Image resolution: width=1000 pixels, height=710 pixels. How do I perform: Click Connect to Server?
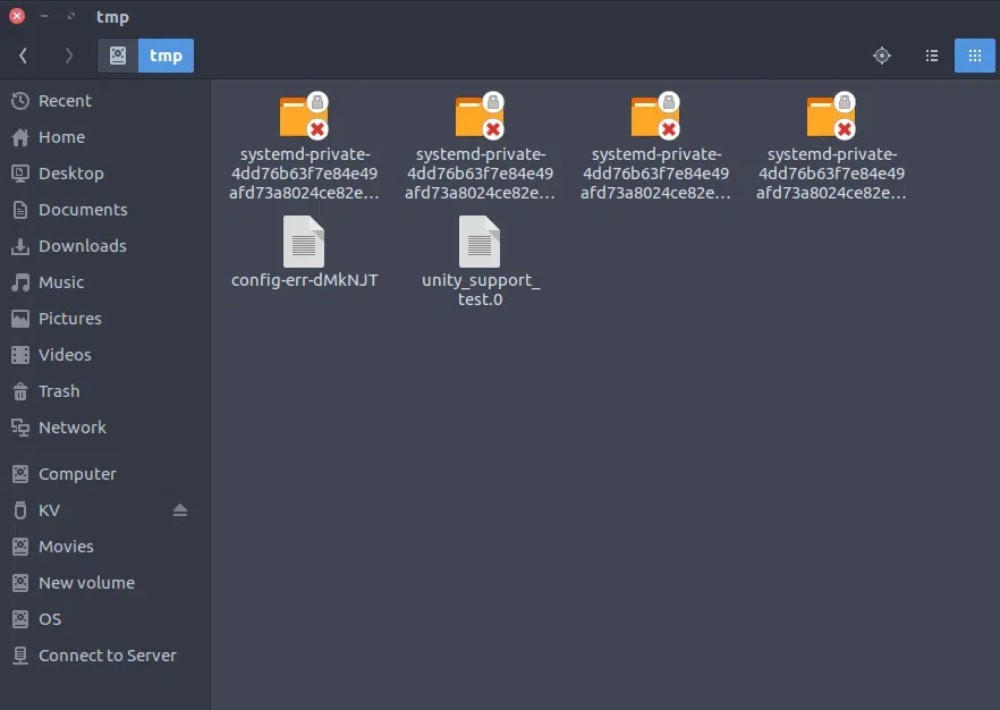pos(107,655)
